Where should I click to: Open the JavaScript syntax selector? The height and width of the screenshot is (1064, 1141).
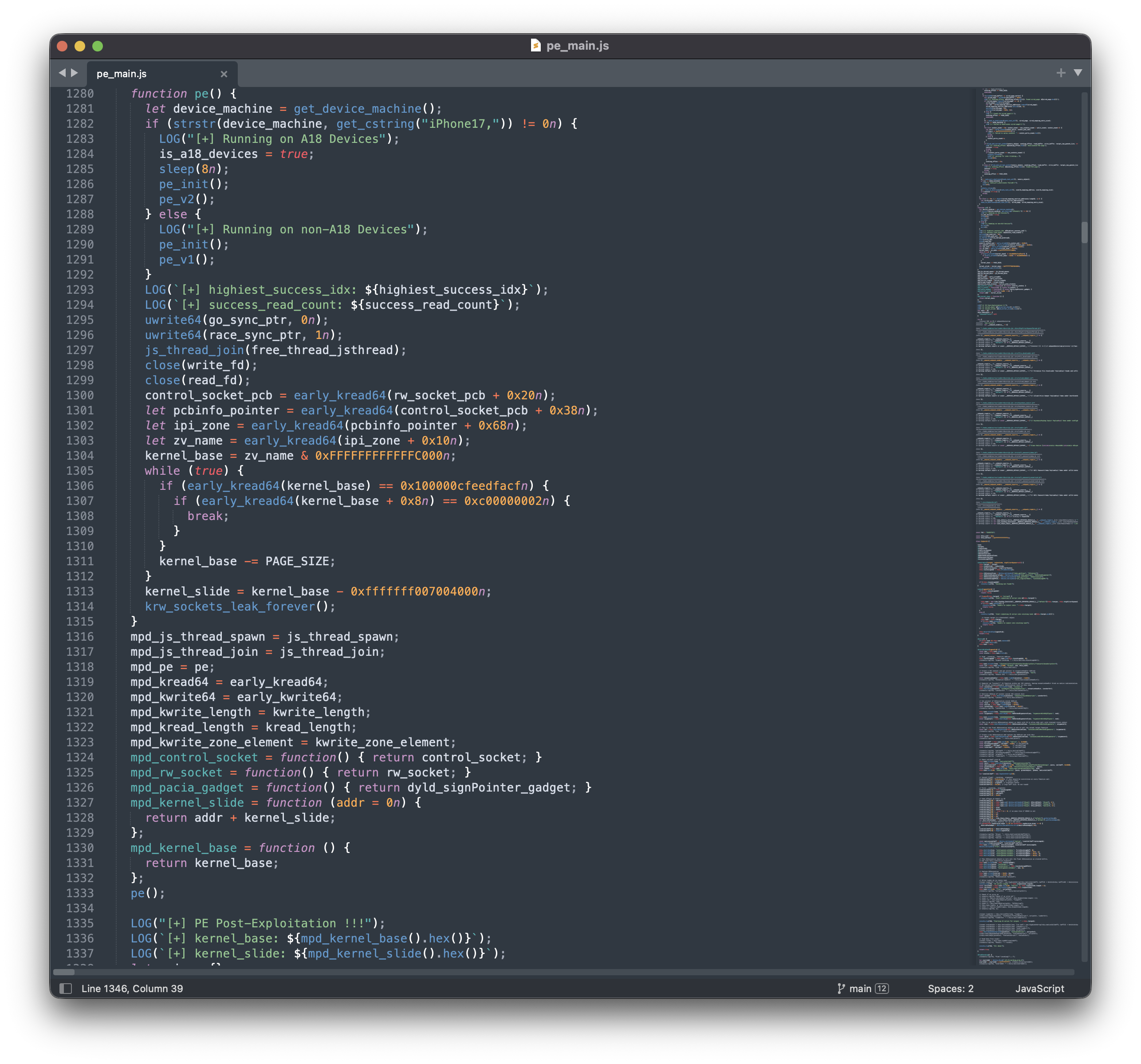1039,988
